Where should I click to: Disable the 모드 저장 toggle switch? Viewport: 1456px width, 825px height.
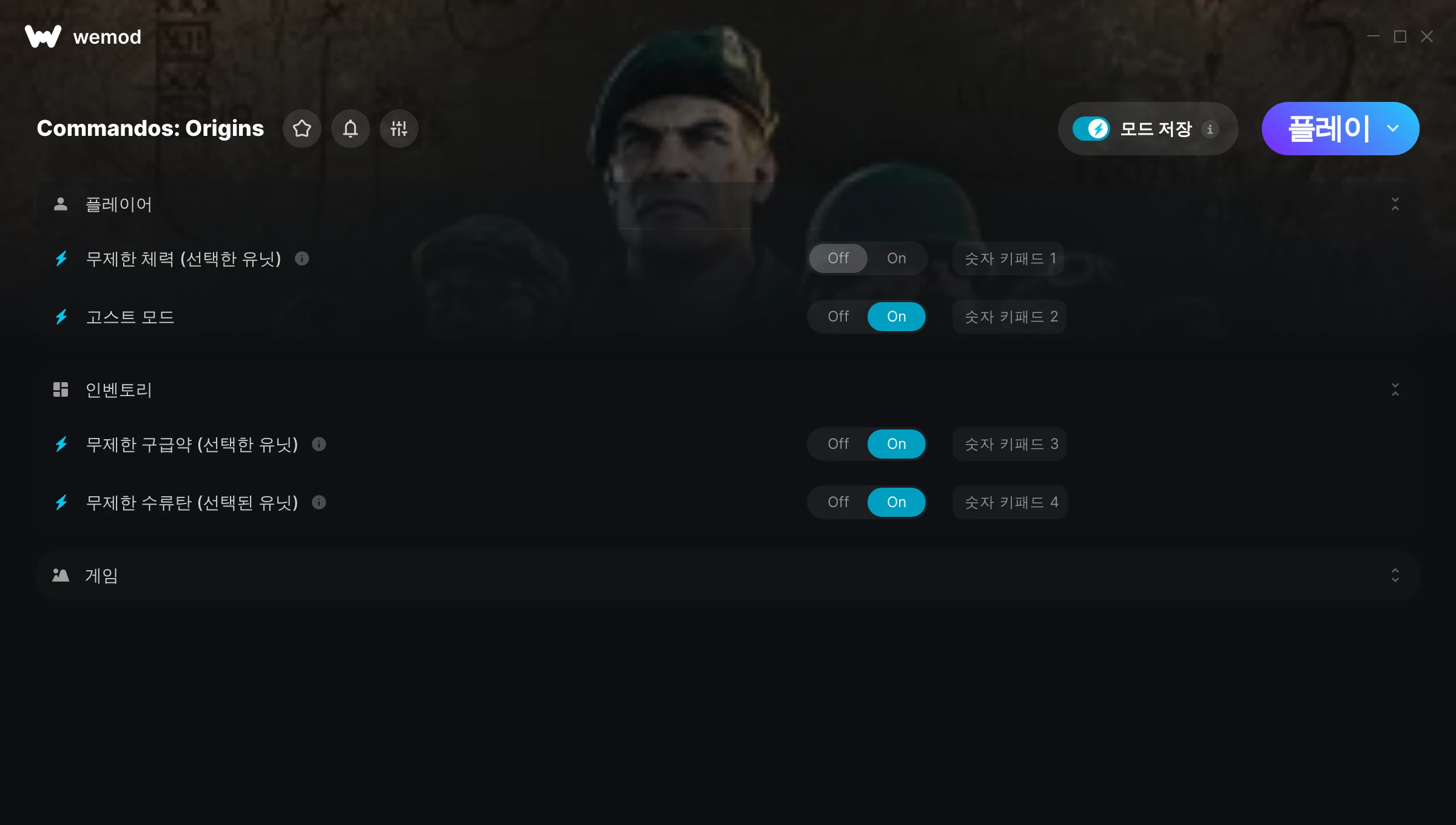click(1091, 129)
